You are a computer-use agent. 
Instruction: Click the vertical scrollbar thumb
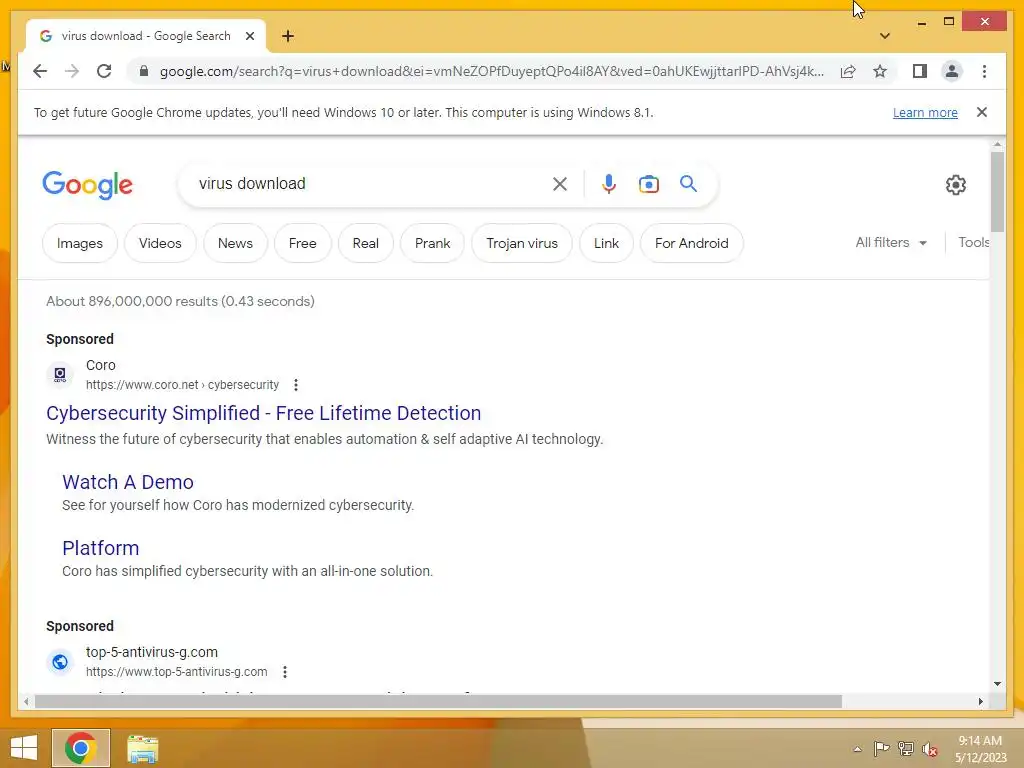tap(997, 192)
